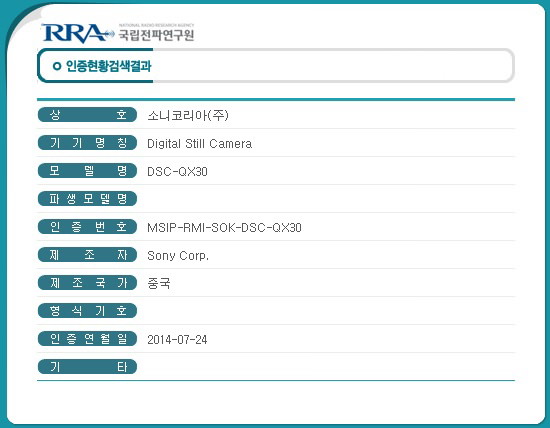Select country value 중국

pos(159,283)
